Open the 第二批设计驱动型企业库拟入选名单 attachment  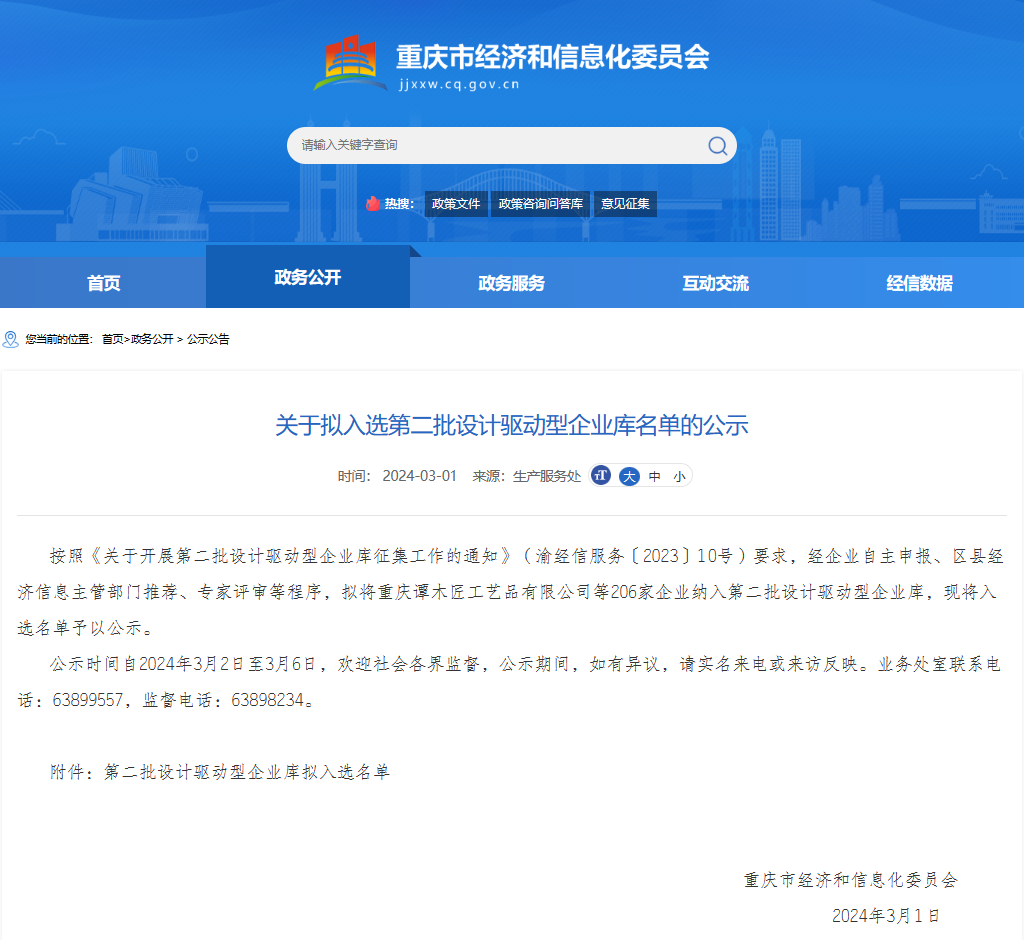[x=247, y=772]
